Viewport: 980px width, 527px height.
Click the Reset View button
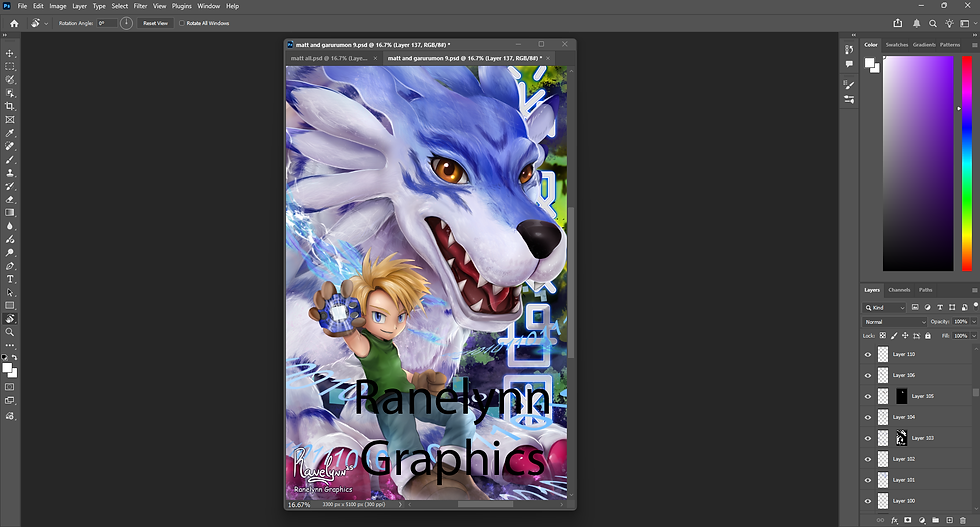(x=156, y=23)
